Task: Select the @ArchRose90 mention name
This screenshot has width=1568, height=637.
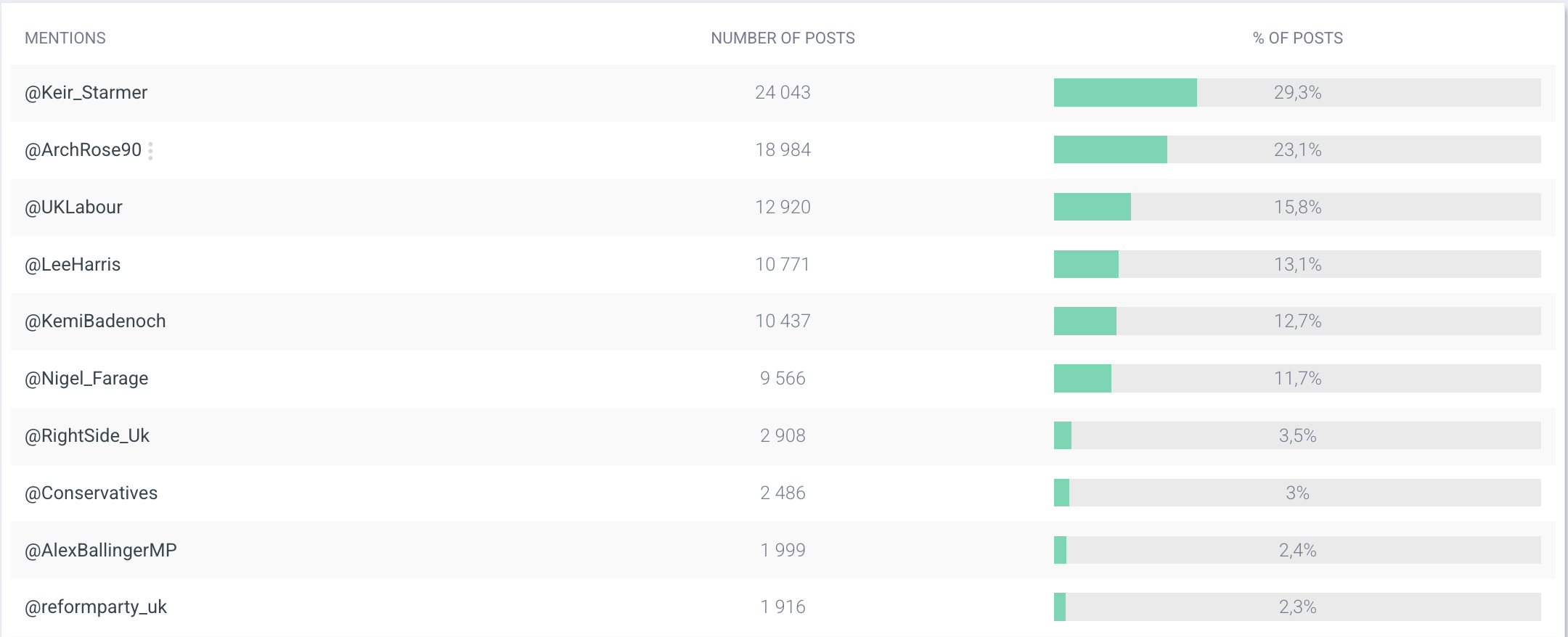Action: (x=83, y=150)
